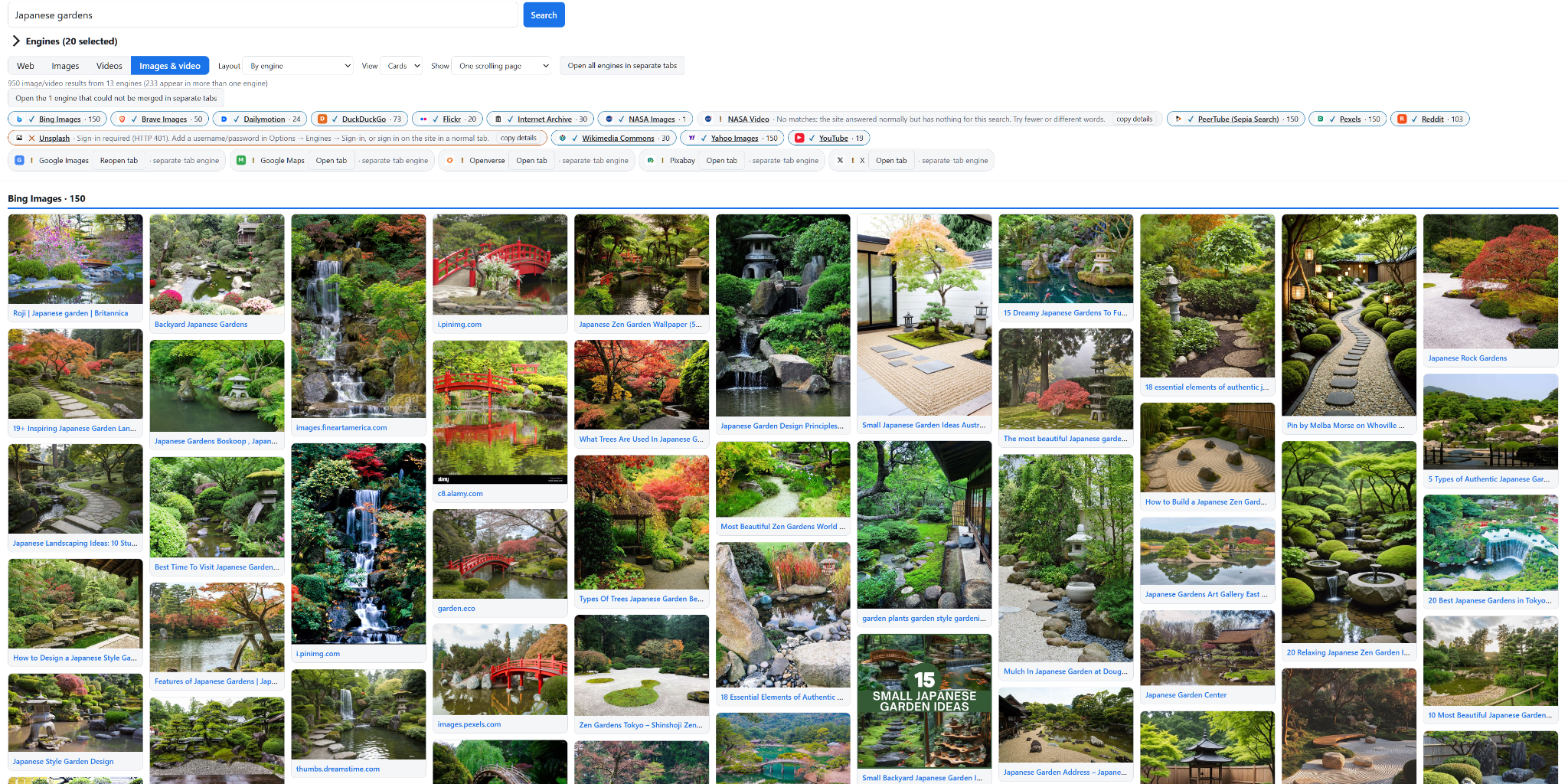Click the Flickr dots icon
The width and height of the screenshot is (1568, 784).
pyautogui.click(x=423, y=119)
